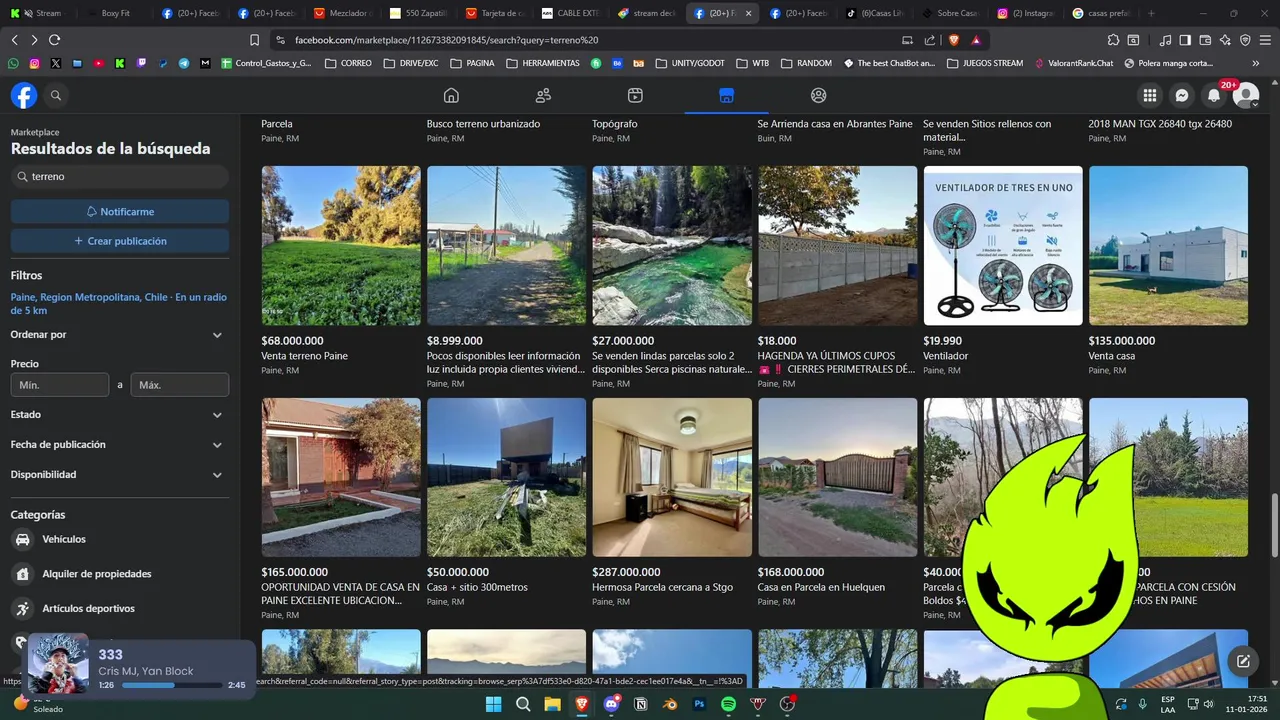The width and height of the screenshot is (1280, 720).
Task: Click the Marketplace search field with terreno
Action: (120, 176)
